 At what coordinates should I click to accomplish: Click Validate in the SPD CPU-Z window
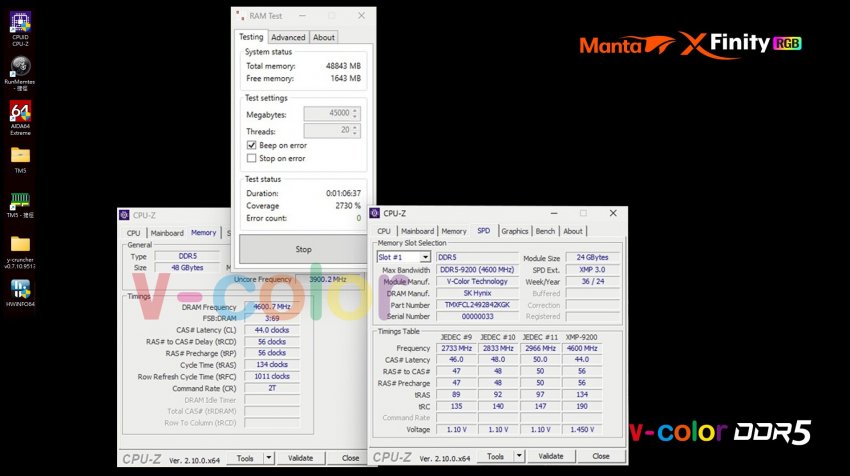click(551, 456)
